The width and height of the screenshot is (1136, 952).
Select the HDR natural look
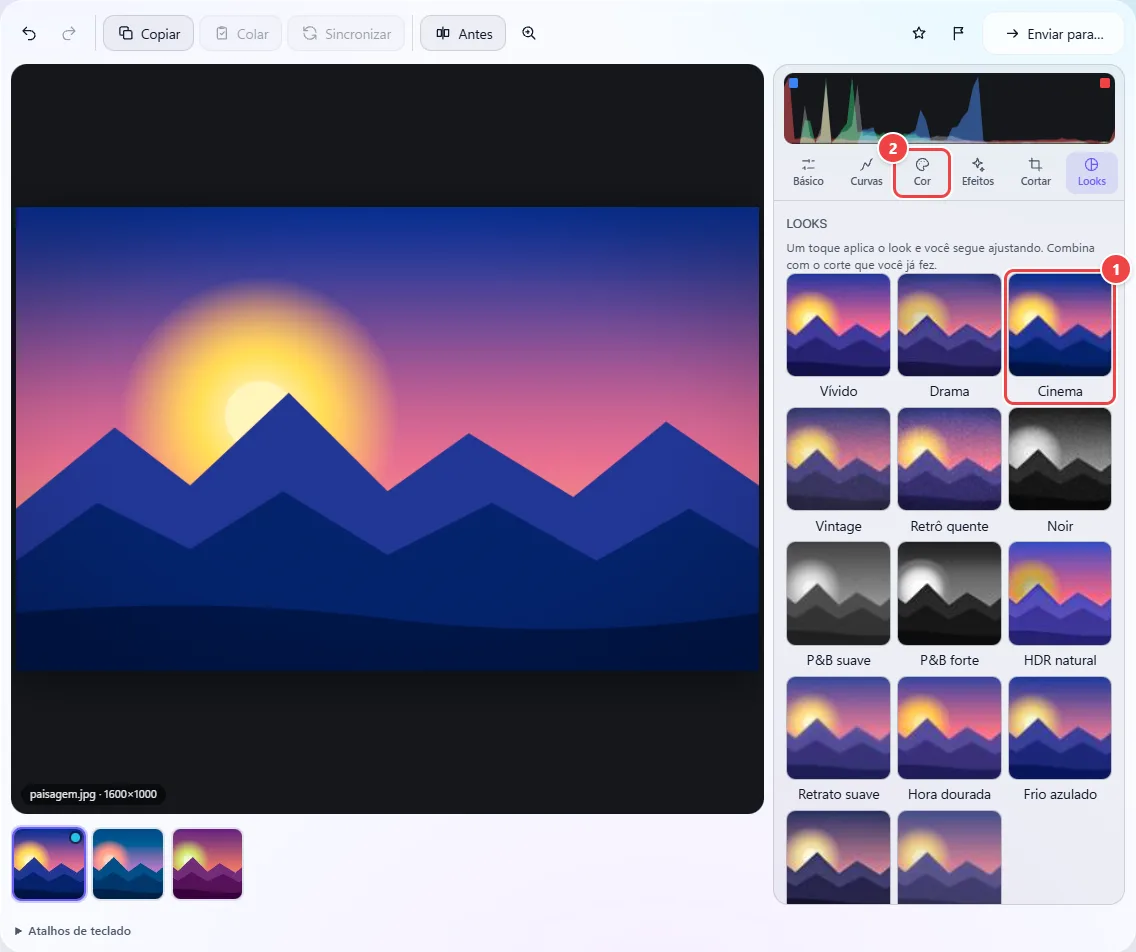coord(1060,606)
